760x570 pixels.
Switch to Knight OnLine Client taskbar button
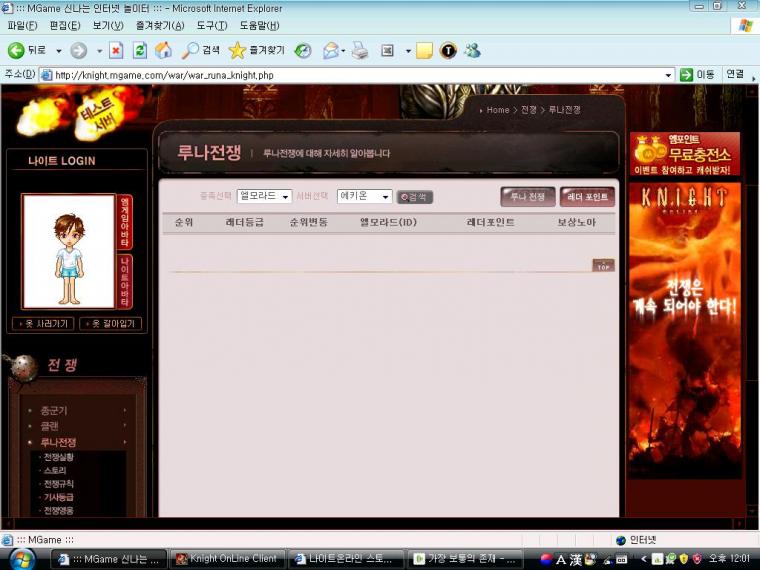click(x=227, y=559)
